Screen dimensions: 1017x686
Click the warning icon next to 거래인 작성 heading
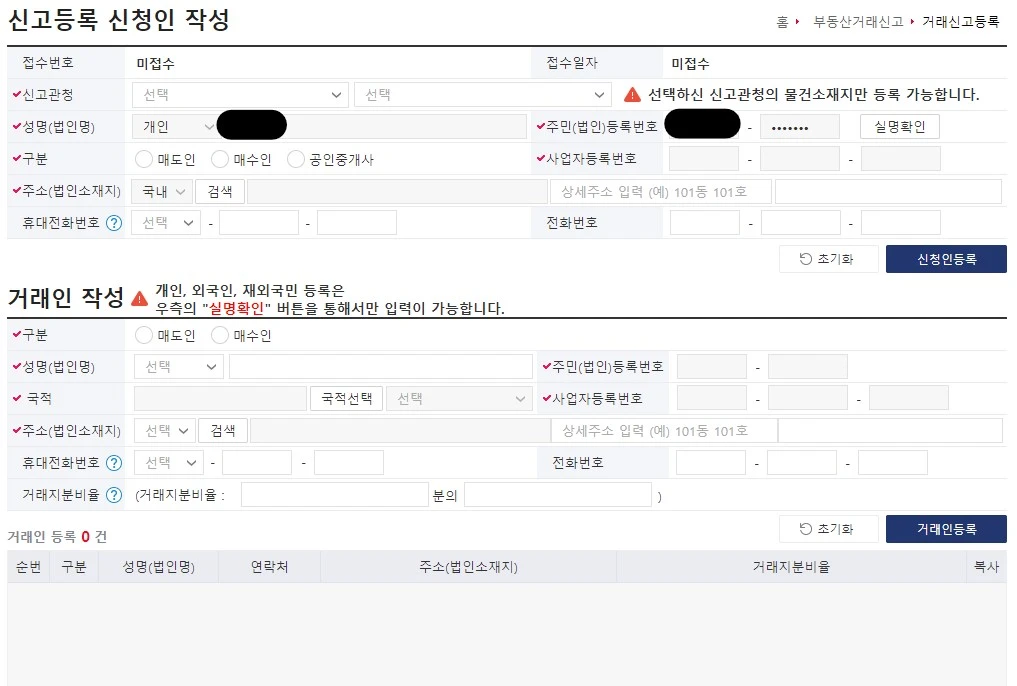click(x=141, y=297)
